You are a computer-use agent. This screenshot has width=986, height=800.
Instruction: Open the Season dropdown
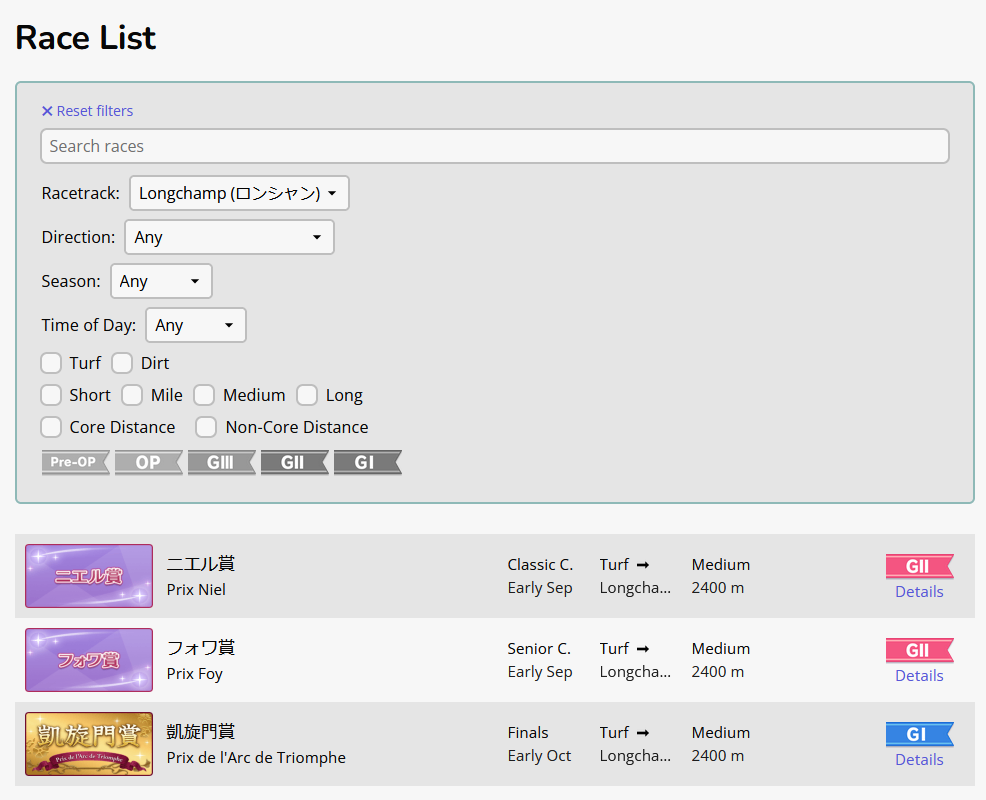point(161,281)
